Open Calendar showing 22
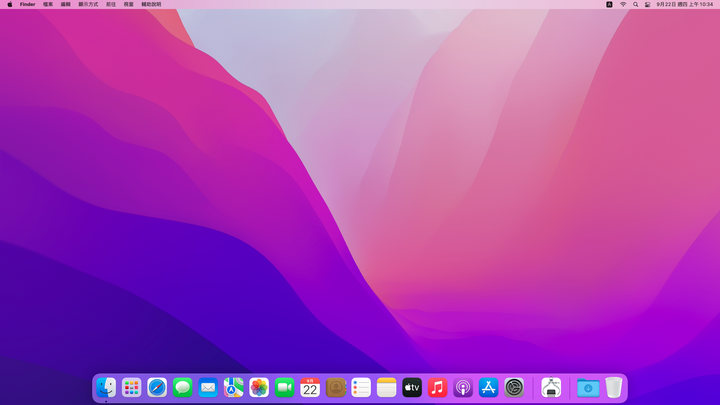Screen dimensions: 720x405 click(x=310, y=388)
